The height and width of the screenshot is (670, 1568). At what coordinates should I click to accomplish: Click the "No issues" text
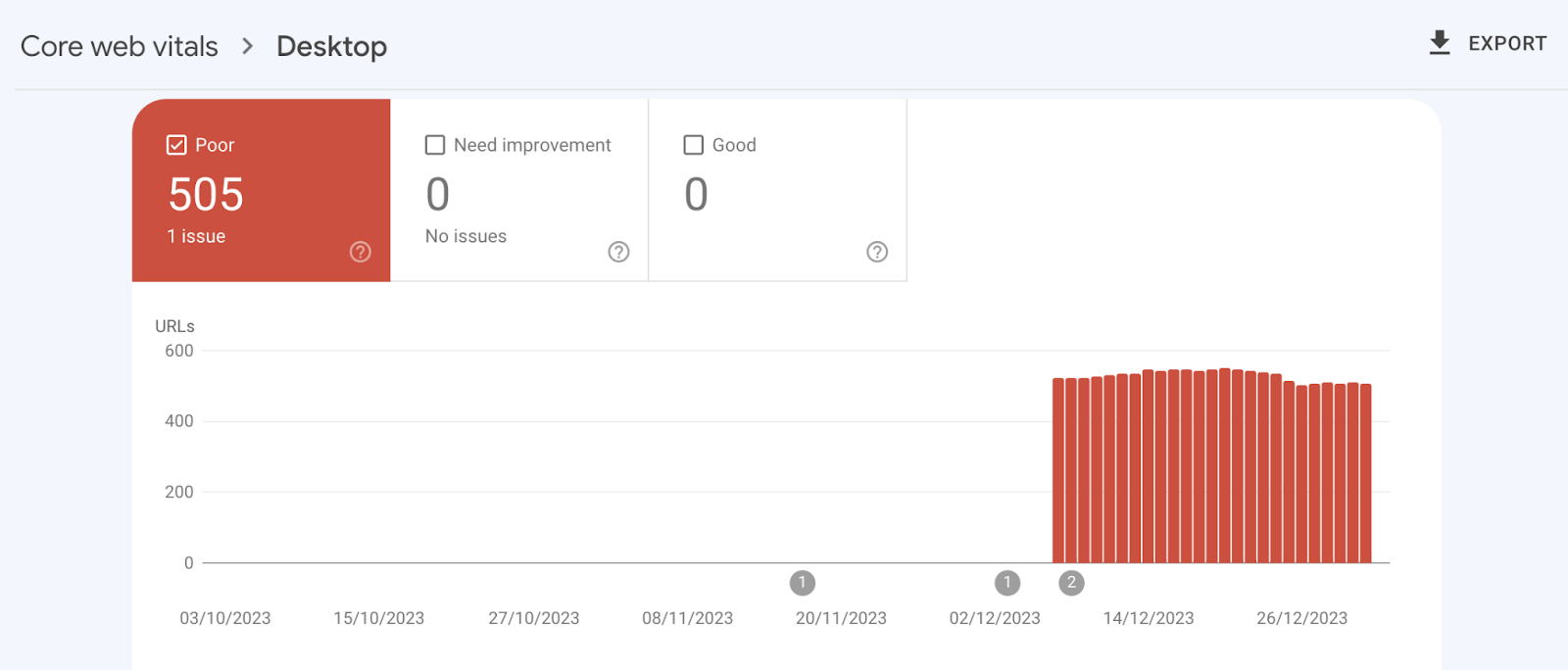coord(465,236)
